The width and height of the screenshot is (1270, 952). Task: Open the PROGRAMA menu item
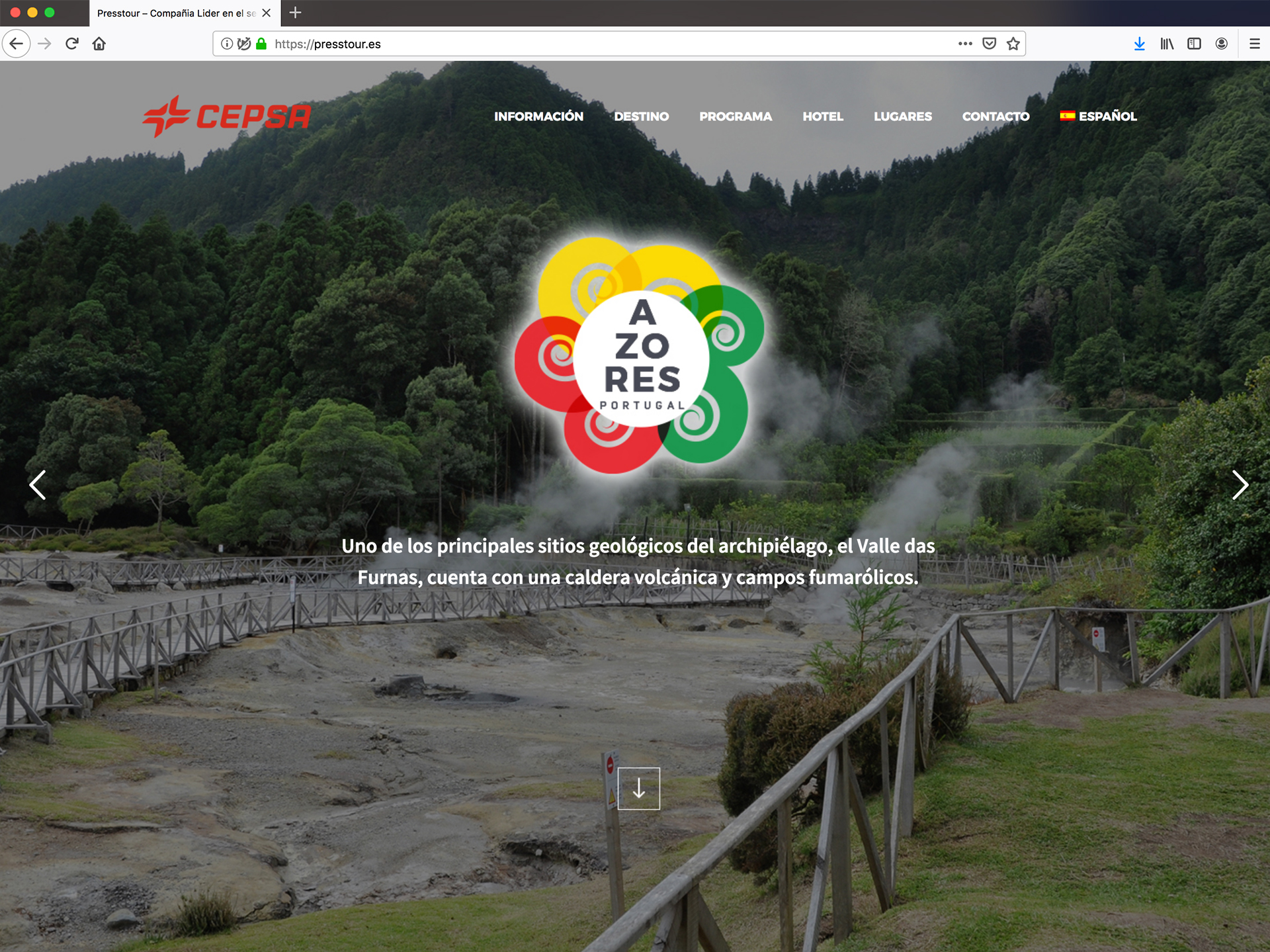click(x=736, y=116)
